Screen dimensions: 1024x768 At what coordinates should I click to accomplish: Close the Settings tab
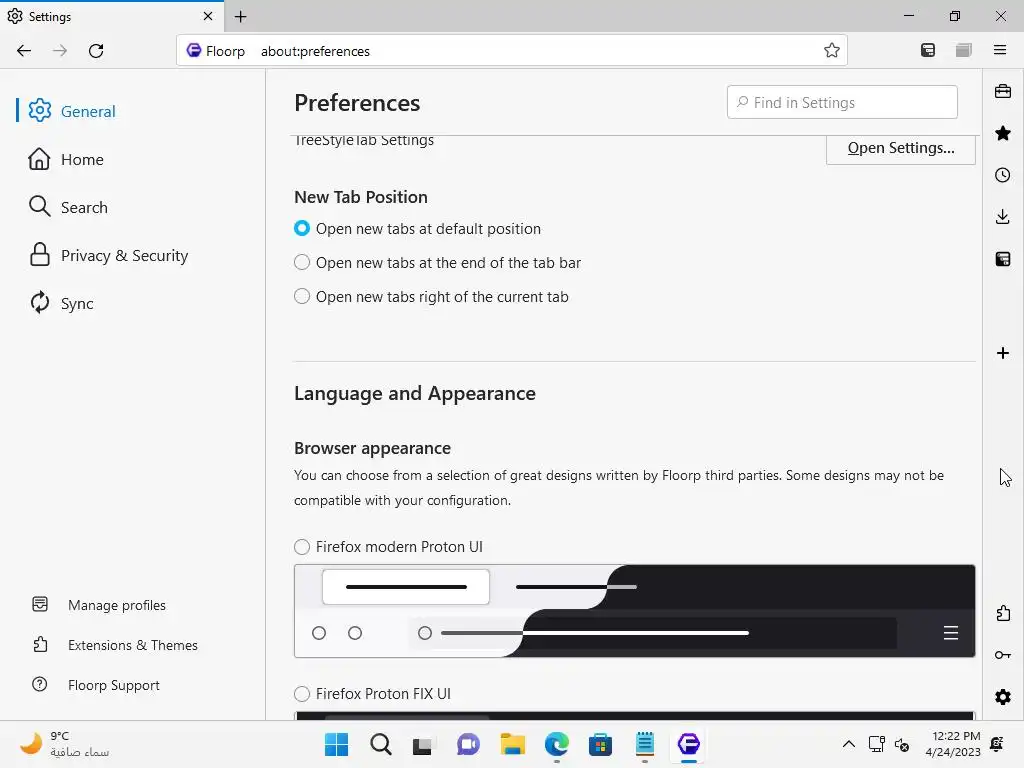[x=208, y=16]
